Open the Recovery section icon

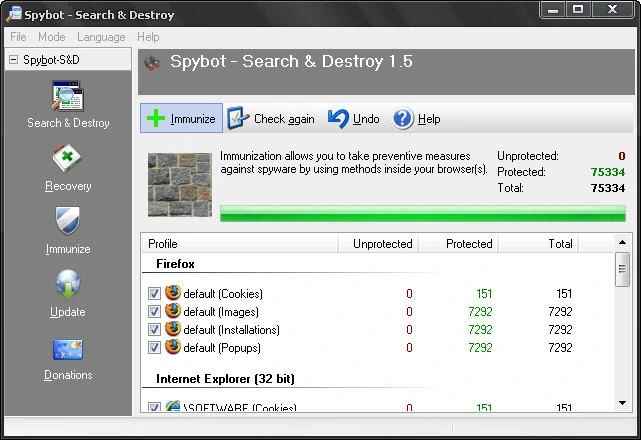[67, 159]
